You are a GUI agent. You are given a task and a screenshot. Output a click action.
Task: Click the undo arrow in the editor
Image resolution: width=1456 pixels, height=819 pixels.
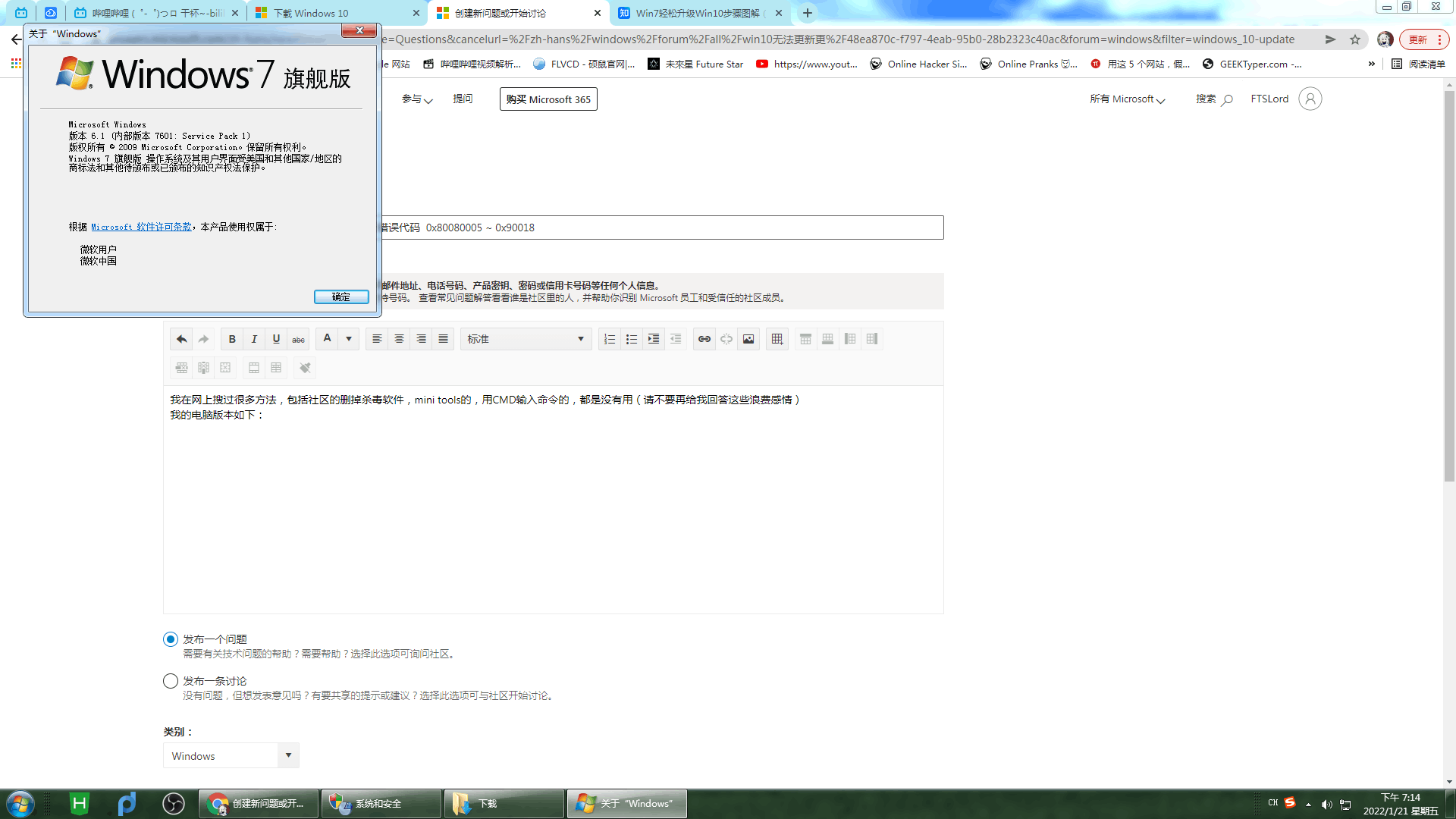[181, 339]
